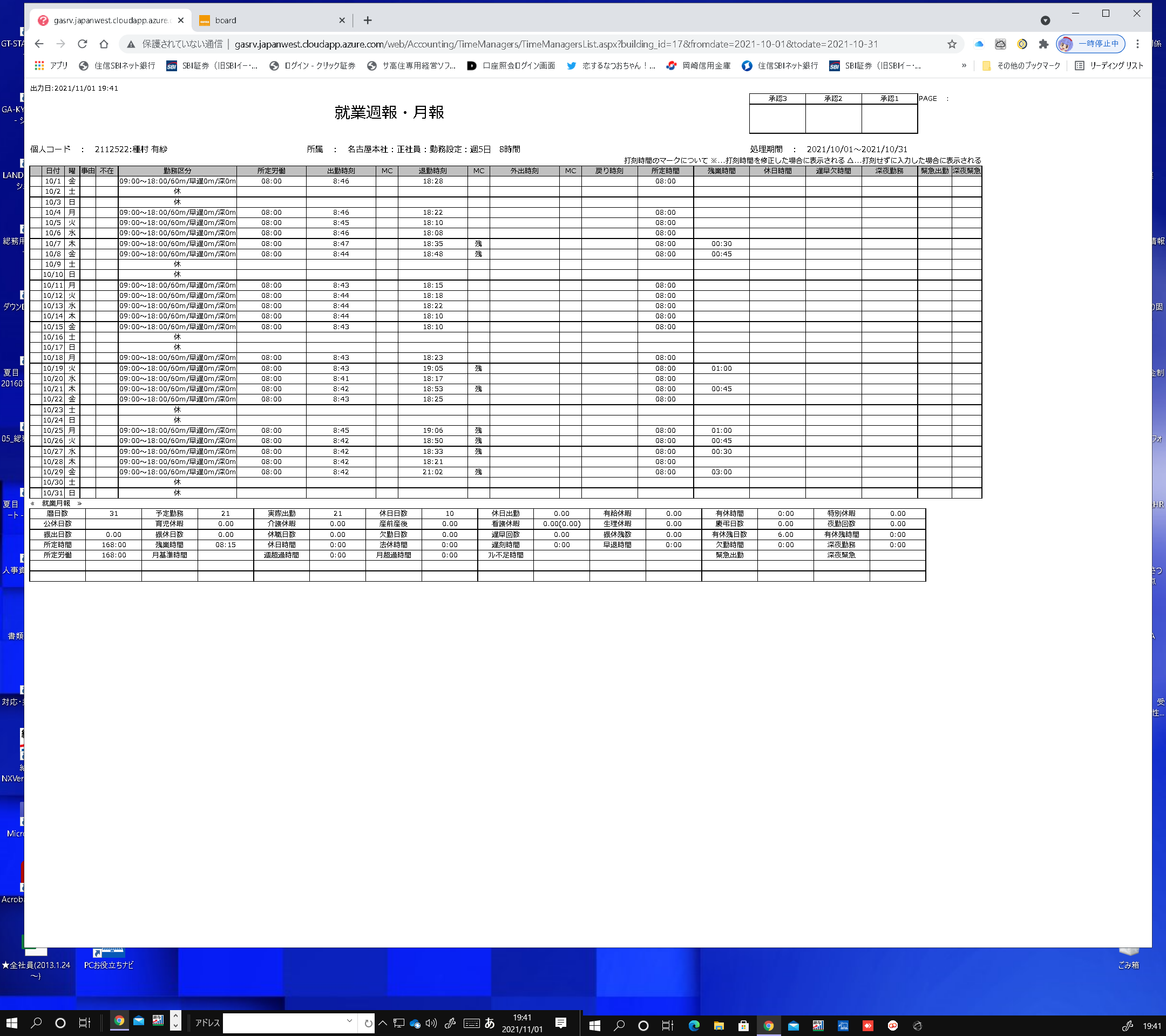The height and width of the screenshot is (1036, 1166).
Task: Click the not-secure warning icon in address bar
Action: (131, 44)
